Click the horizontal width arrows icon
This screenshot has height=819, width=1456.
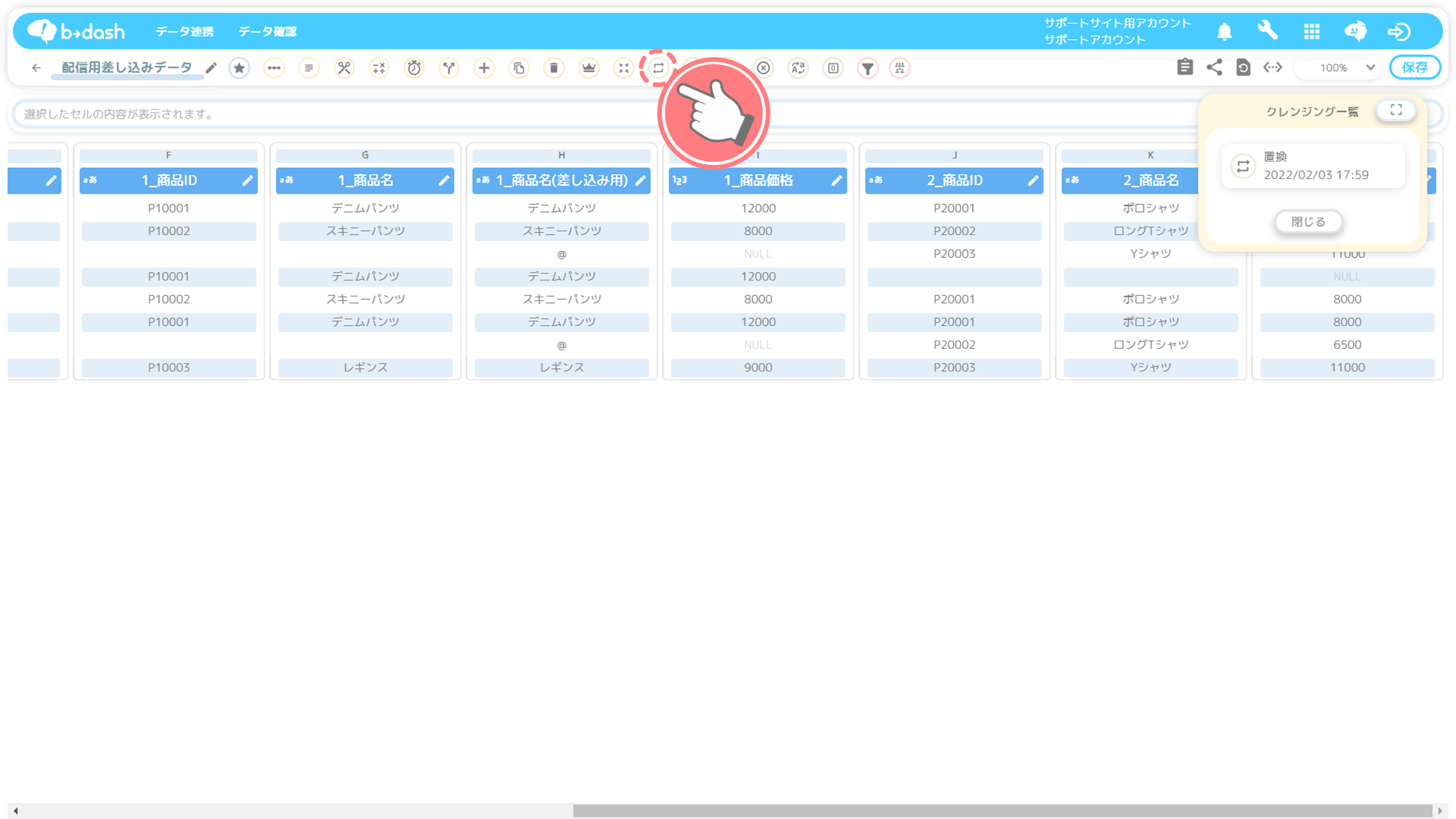[x=1273, y=67]
